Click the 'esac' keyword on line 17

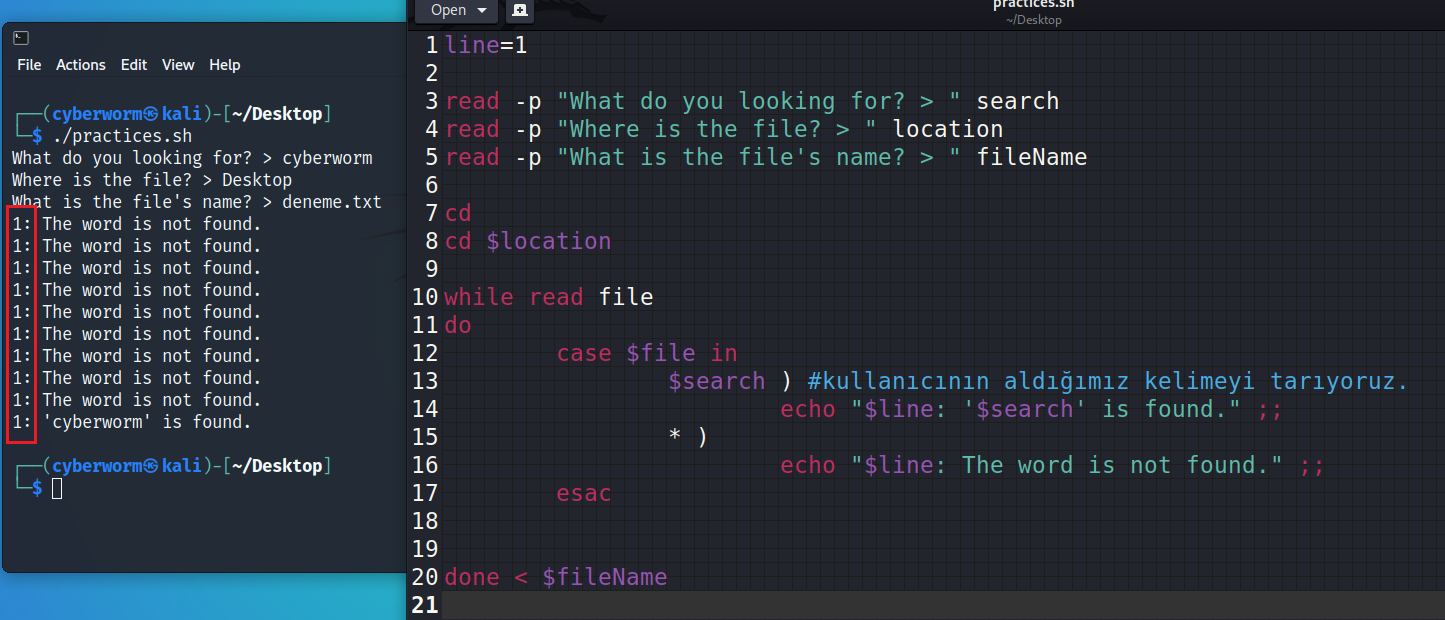(x=583, y=493)
